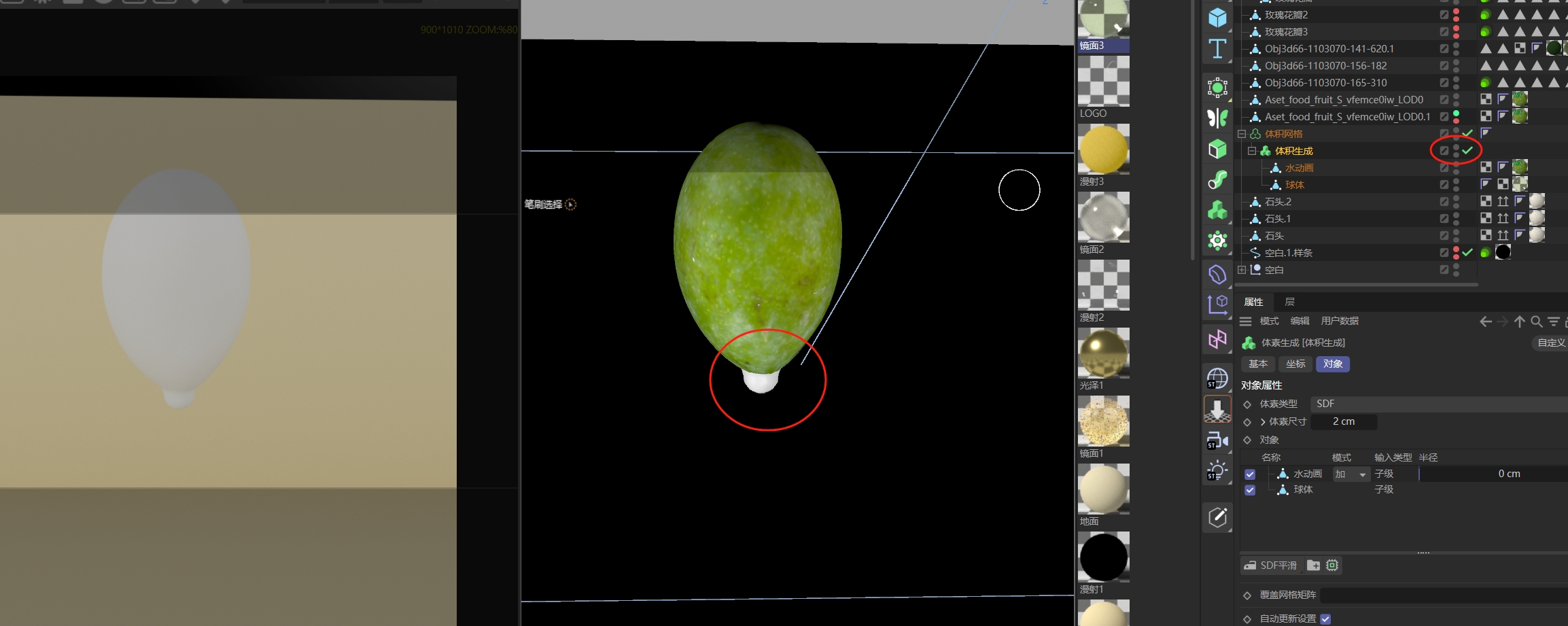Image resolution: width=1568 pixels, height=626 pixels.
Task: Toggle the green checkmark on 体积网格
Action: point(1468,133)
